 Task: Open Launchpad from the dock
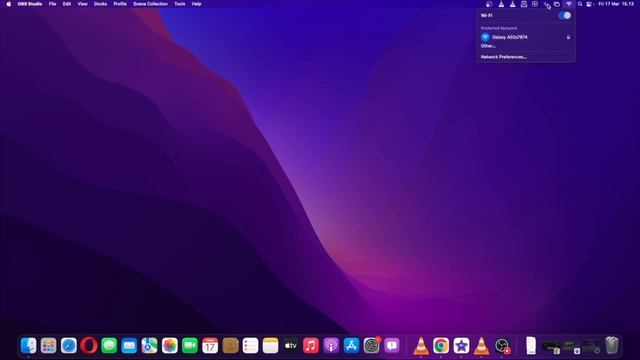tap(48, 346)
